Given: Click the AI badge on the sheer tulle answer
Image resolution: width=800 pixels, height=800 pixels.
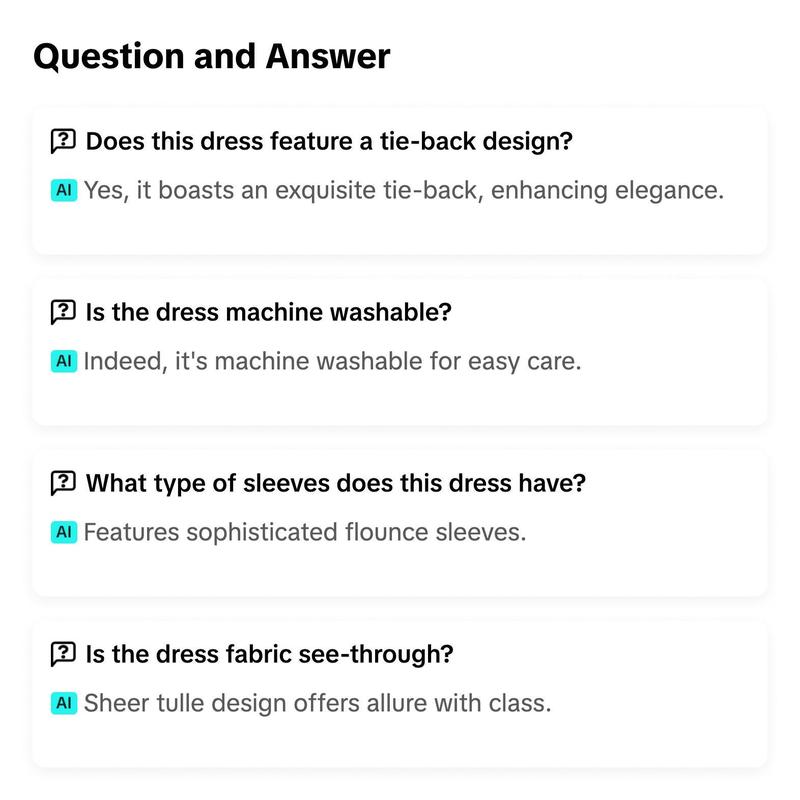Looking at the screenshot, I should 64,703.
